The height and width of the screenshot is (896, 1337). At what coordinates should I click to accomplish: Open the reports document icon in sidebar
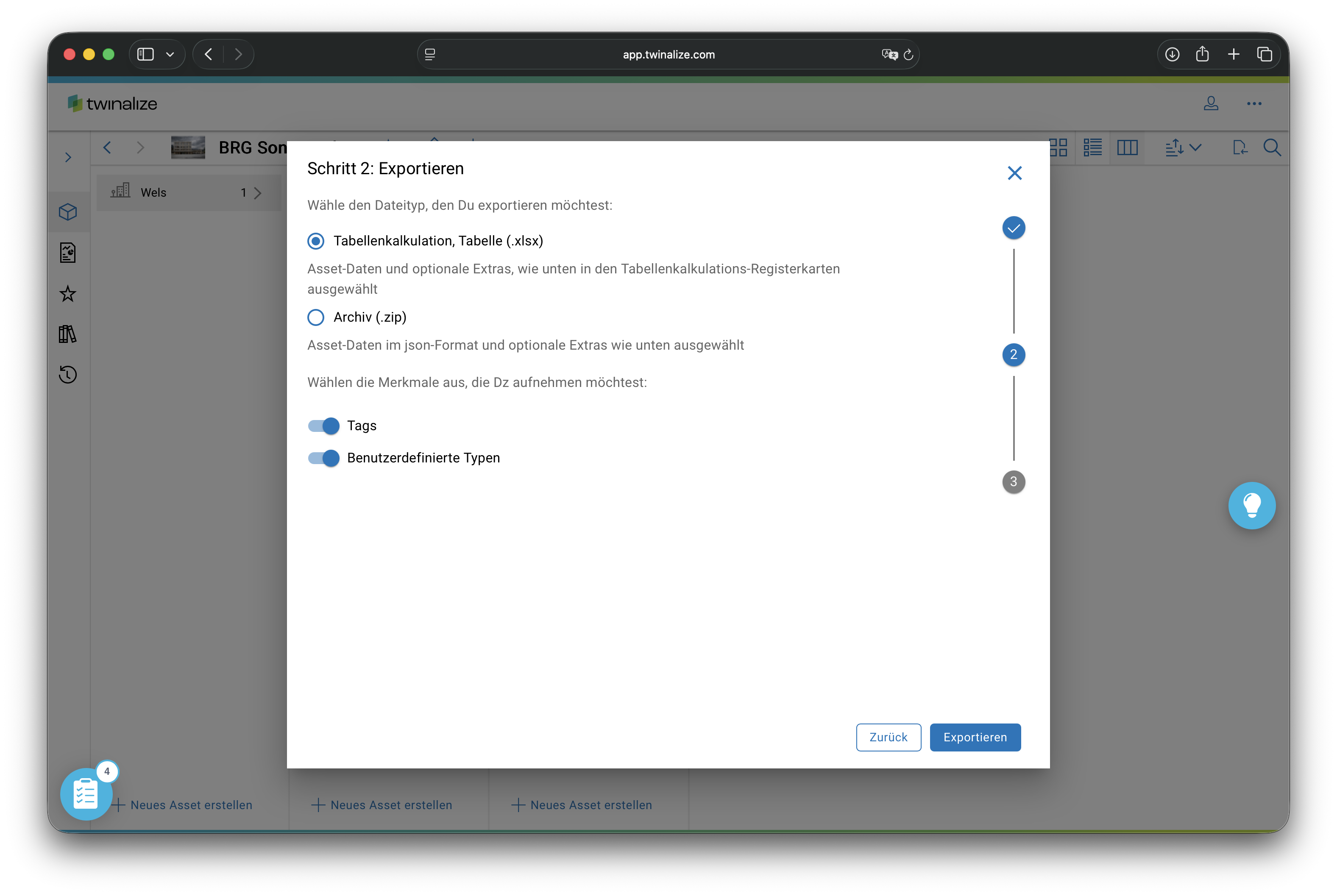tap(67, 253)
